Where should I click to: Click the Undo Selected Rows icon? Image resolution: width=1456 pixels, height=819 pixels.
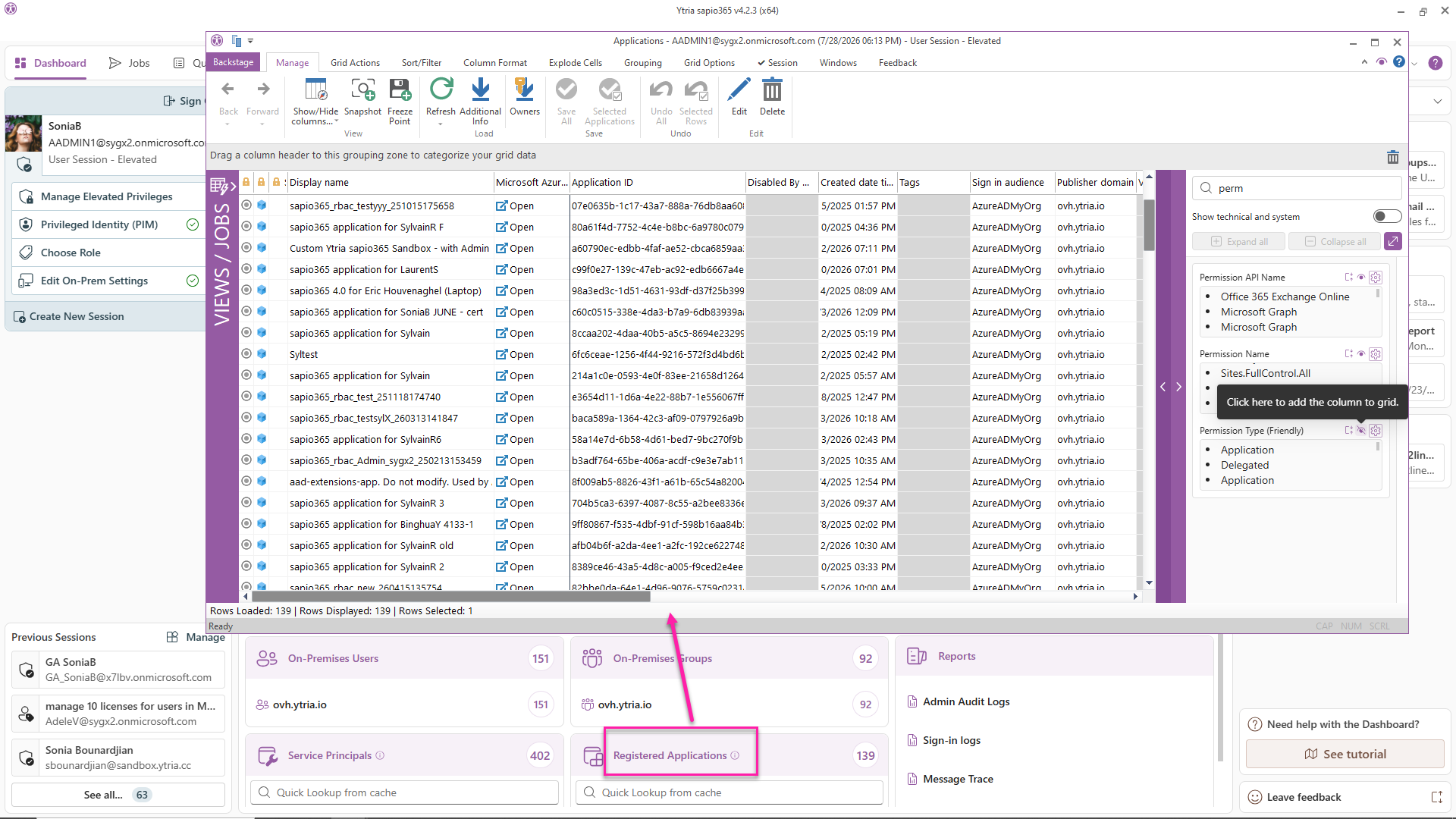696,90
